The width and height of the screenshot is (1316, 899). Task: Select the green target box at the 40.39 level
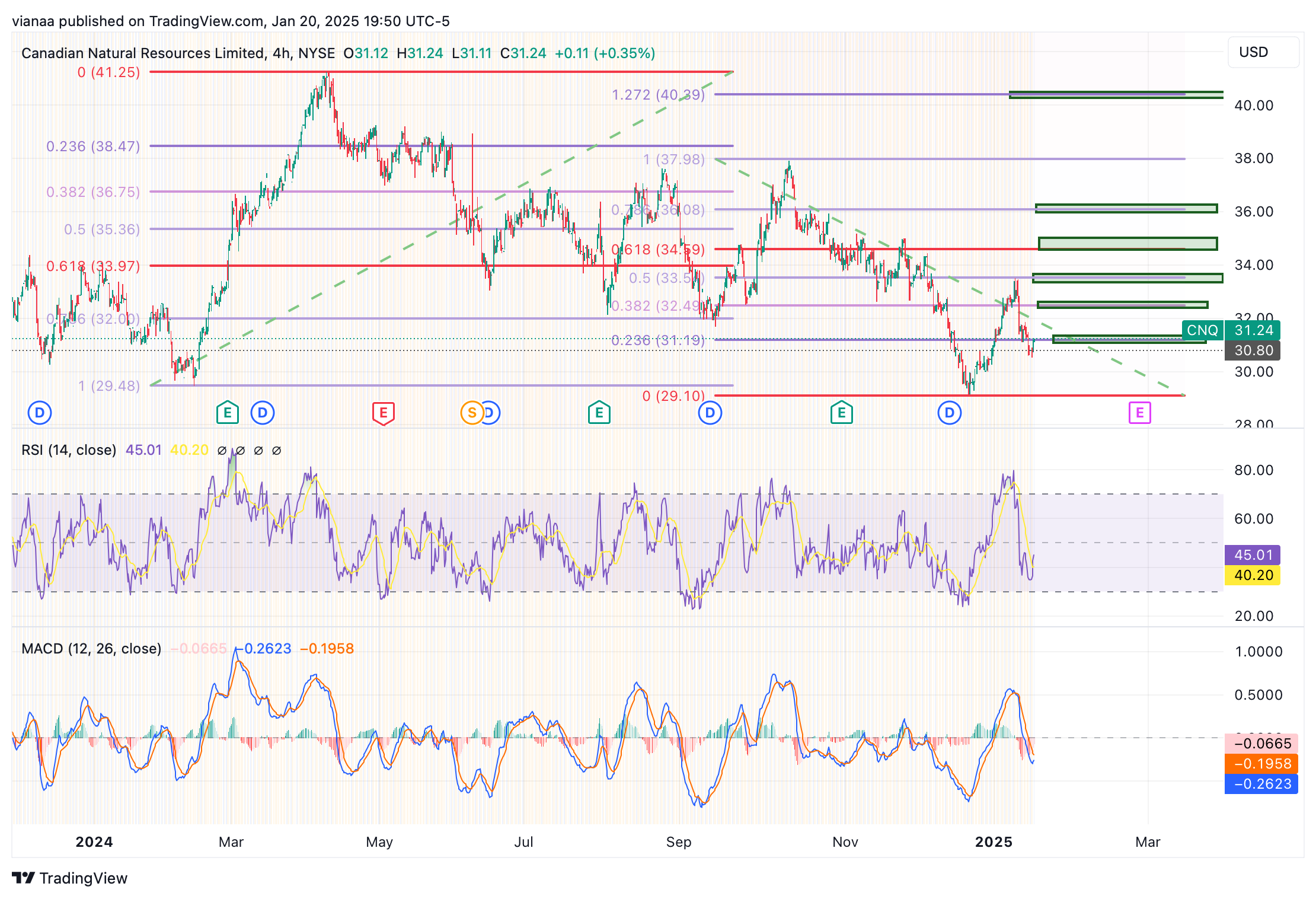click(x=1116, y=95)
